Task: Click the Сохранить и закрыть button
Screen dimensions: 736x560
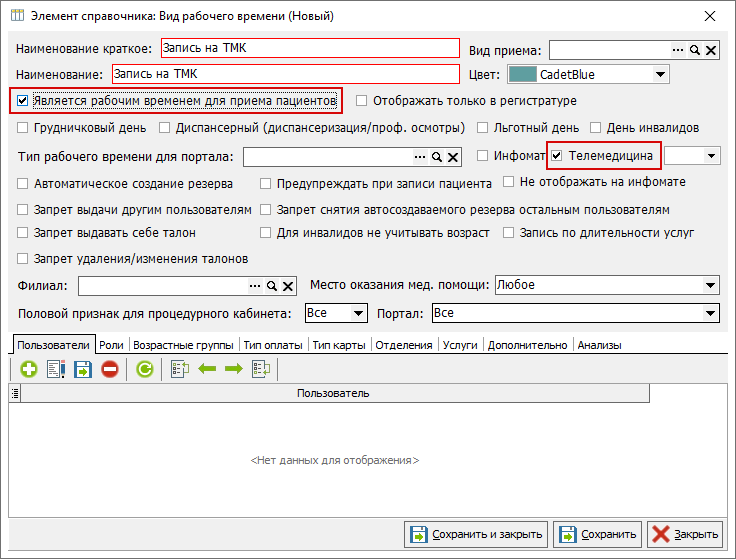Action: click(x=476, y=534)
